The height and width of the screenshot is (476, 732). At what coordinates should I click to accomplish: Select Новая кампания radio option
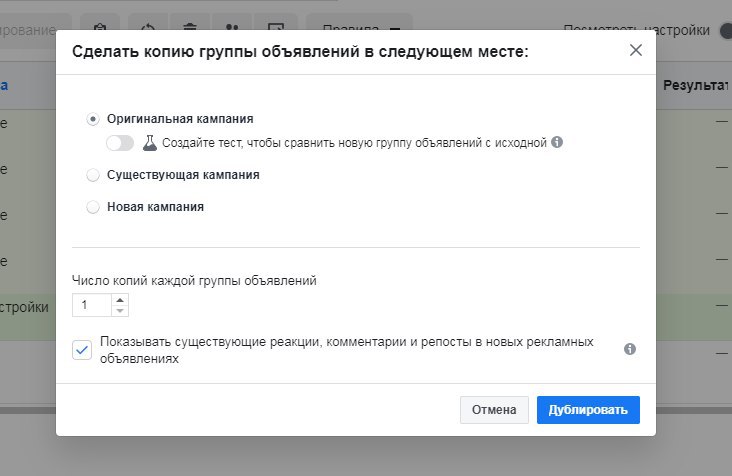[93, 207]
